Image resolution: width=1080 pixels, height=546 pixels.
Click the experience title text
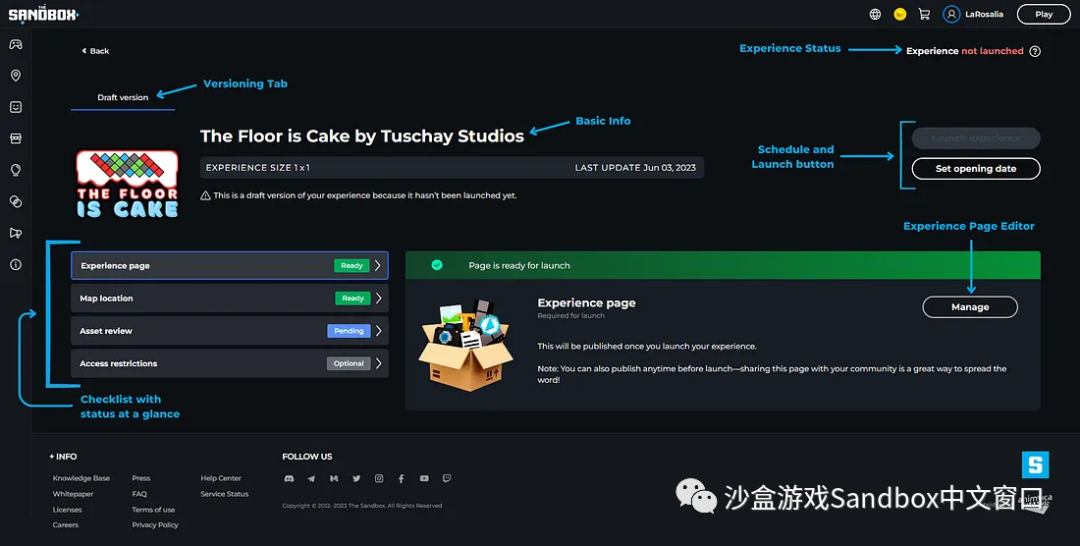coord(362,136)
